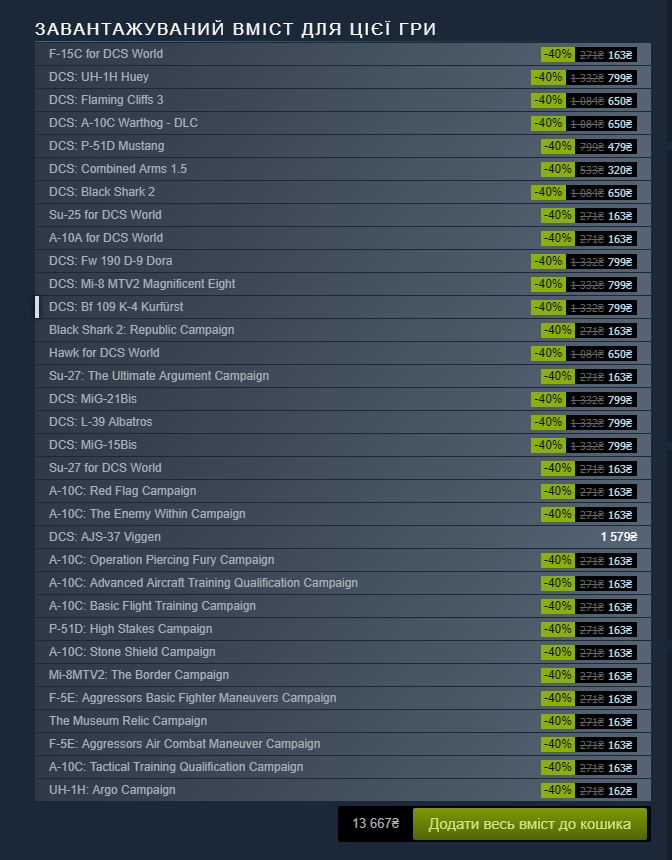Open The Museum Relic Campaign

pos(343,722)
